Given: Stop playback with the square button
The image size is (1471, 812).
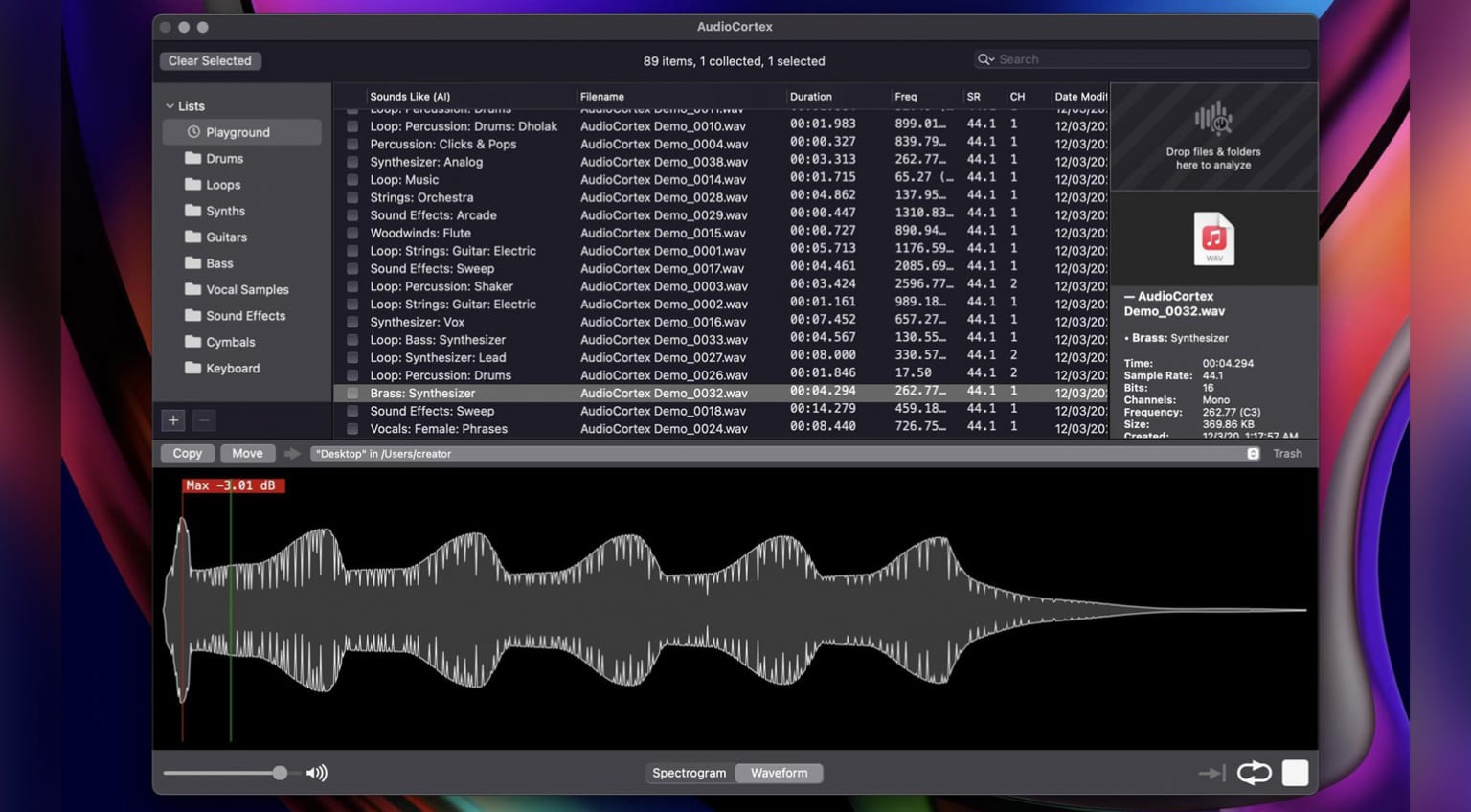Looking at the screenshot, I should (1295, 773).
